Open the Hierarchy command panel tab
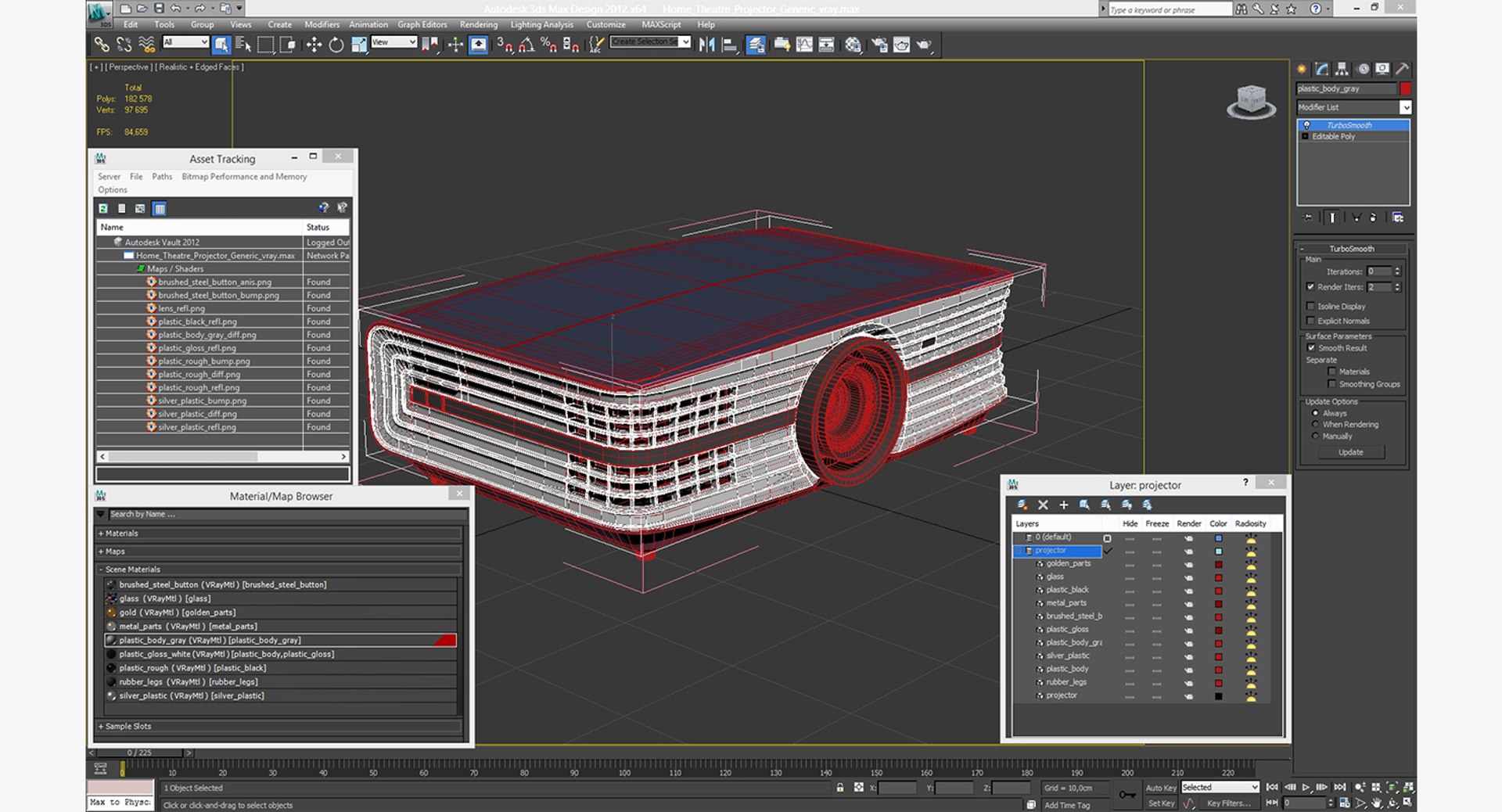Viewport: 1502px width, 812px height. [x=1342, y=69]
